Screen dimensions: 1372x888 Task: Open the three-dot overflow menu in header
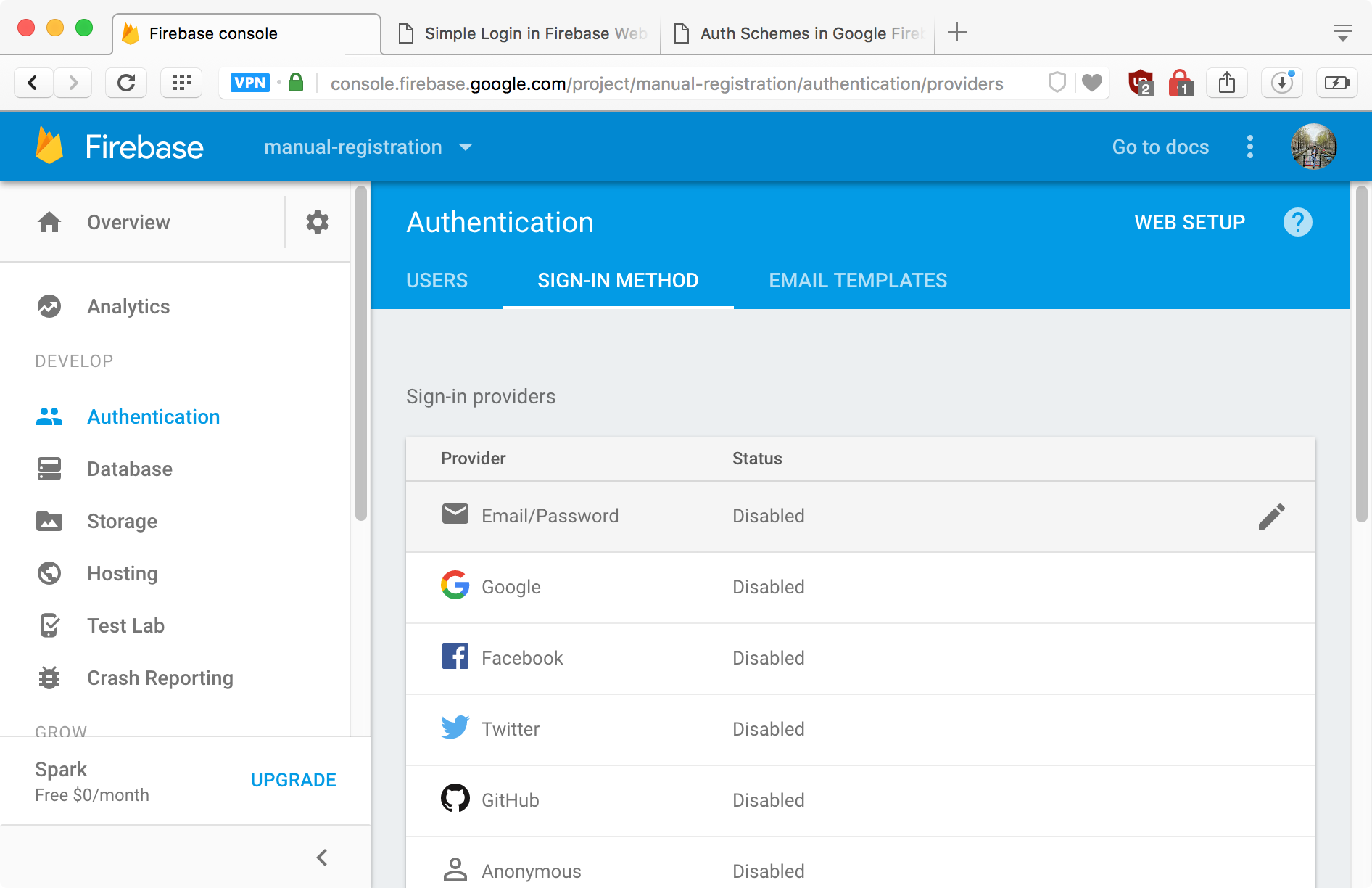(x=1250, y=147)
